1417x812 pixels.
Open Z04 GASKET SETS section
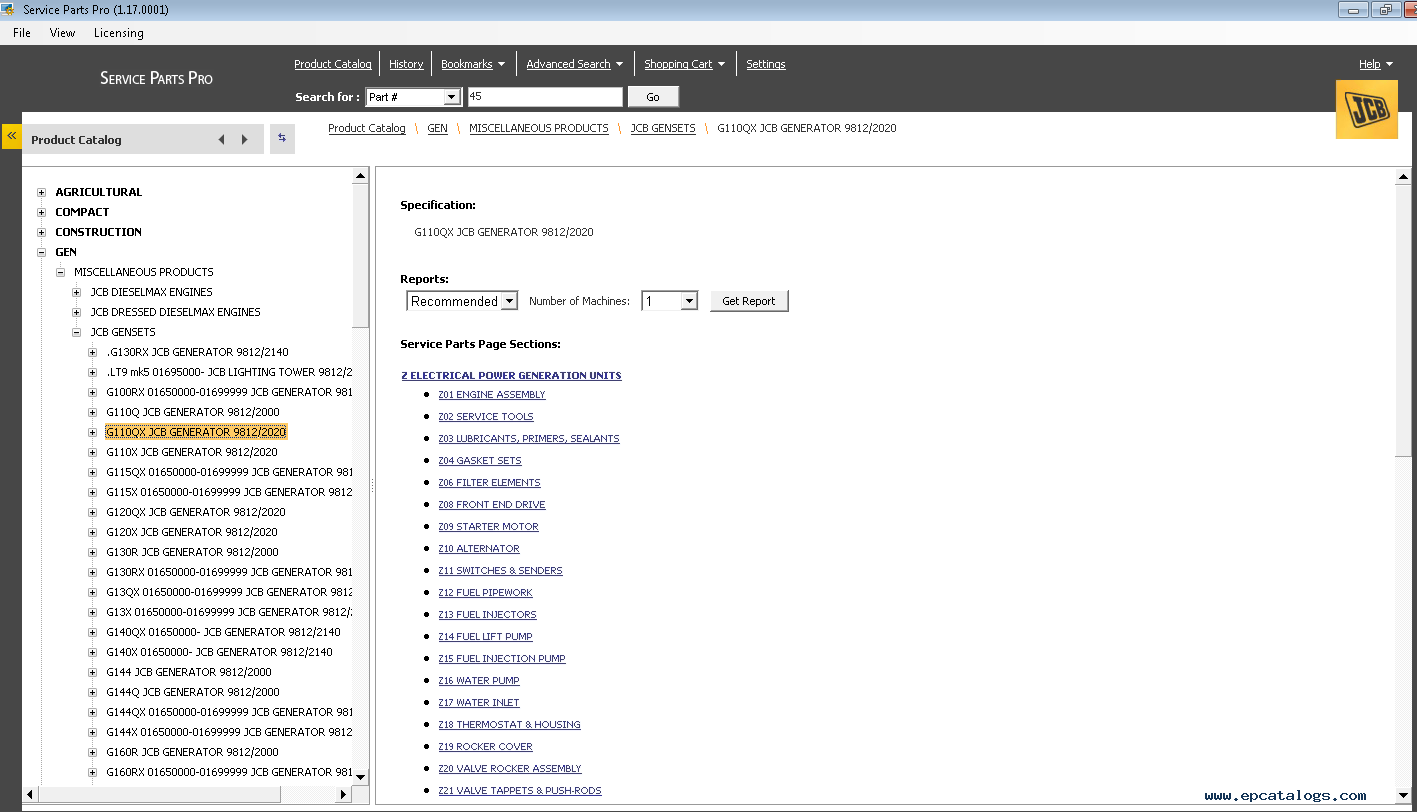[480, 461]
